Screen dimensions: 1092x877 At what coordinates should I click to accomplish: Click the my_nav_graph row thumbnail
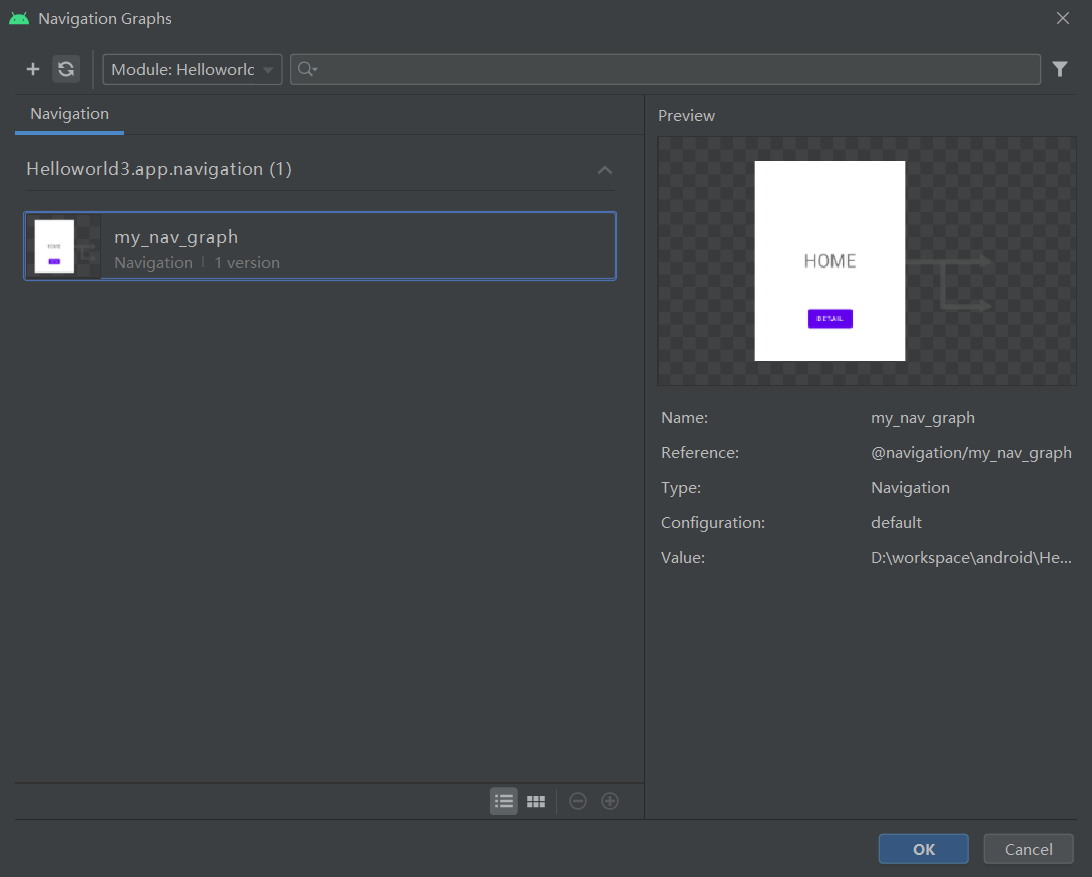(64, 247)
